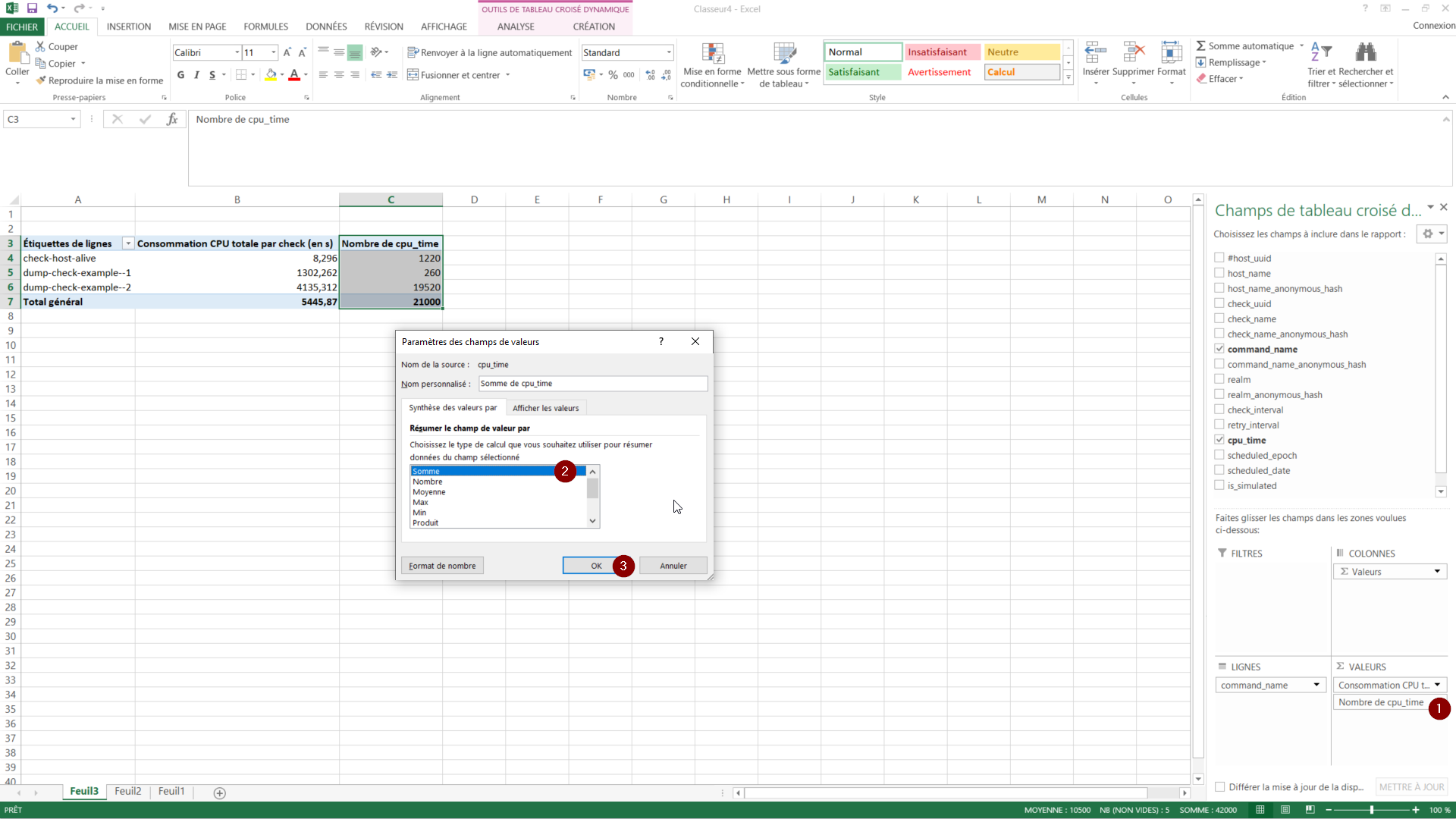Click the Italic (I) formatting icon
The width and height of the screenshot is (1456, 819).
click(x=196, y=75)
